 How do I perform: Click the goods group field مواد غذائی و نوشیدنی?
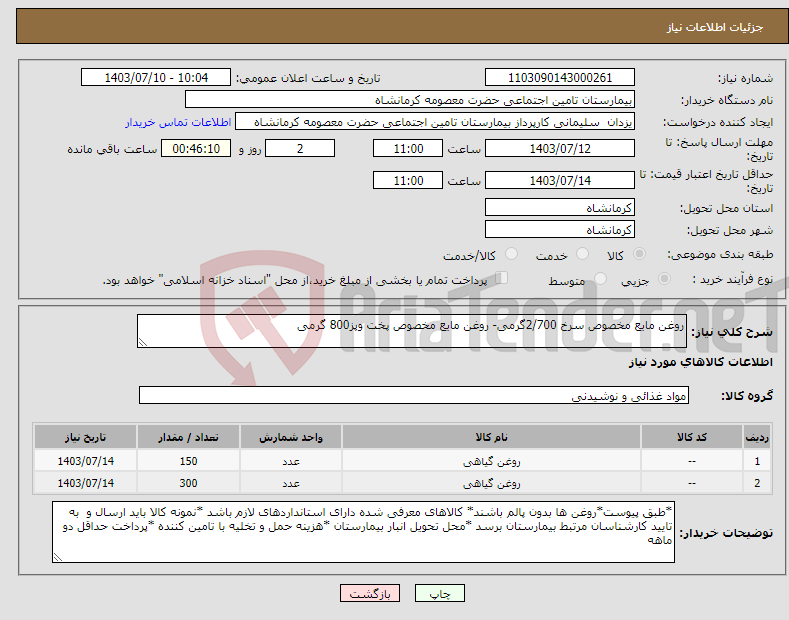coord(414,396)
